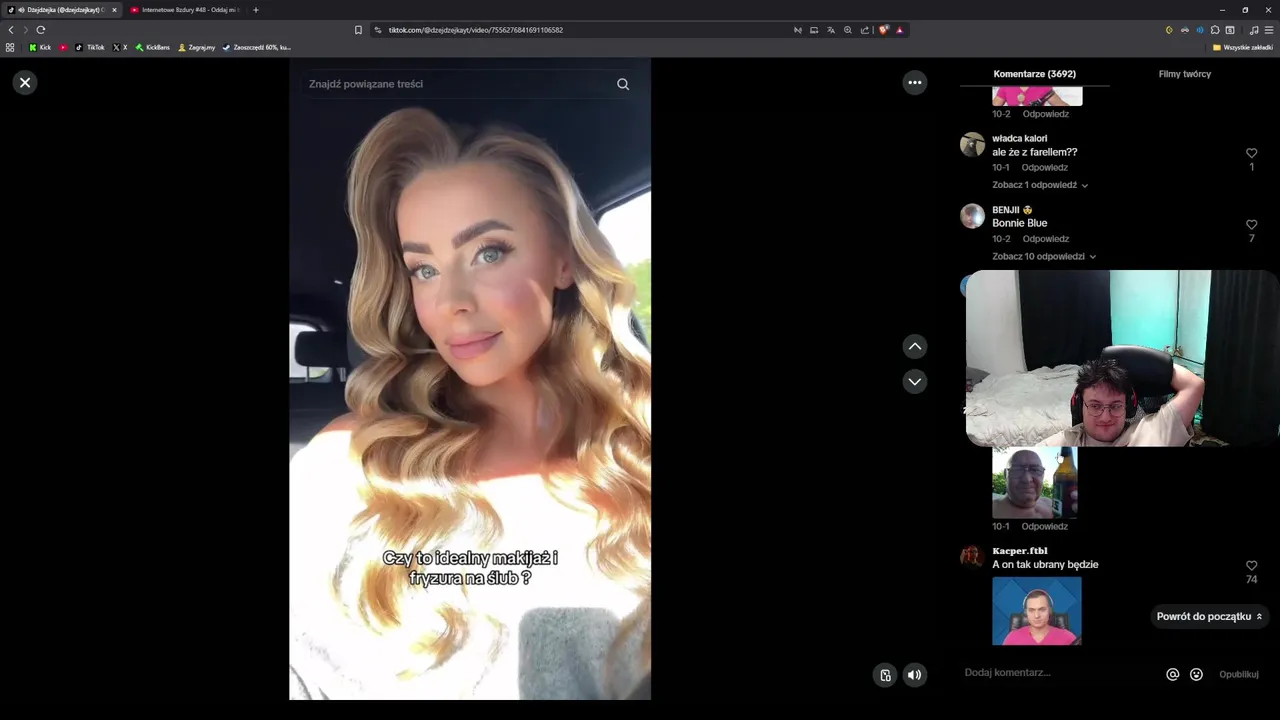1280x720 pixels.
Task: Open the Zaoszczędź 60% Steam bookmark
Action: coord(257,47)
